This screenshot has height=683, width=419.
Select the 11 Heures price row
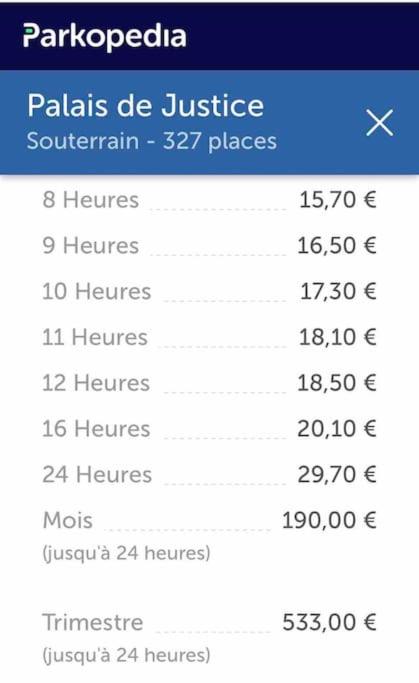coord(210,338)
